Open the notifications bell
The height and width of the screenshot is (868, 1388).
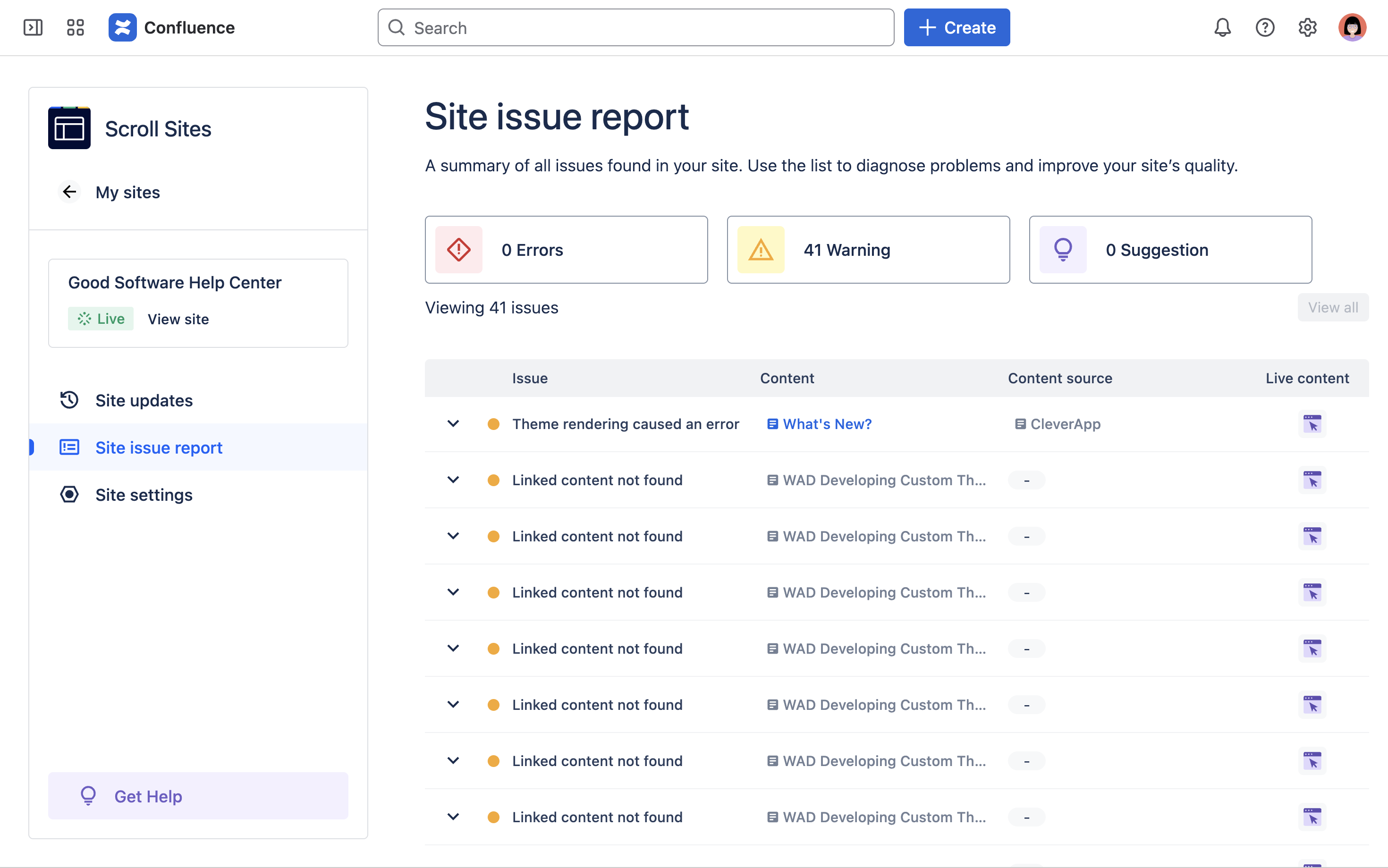[x=1222, y=27]
